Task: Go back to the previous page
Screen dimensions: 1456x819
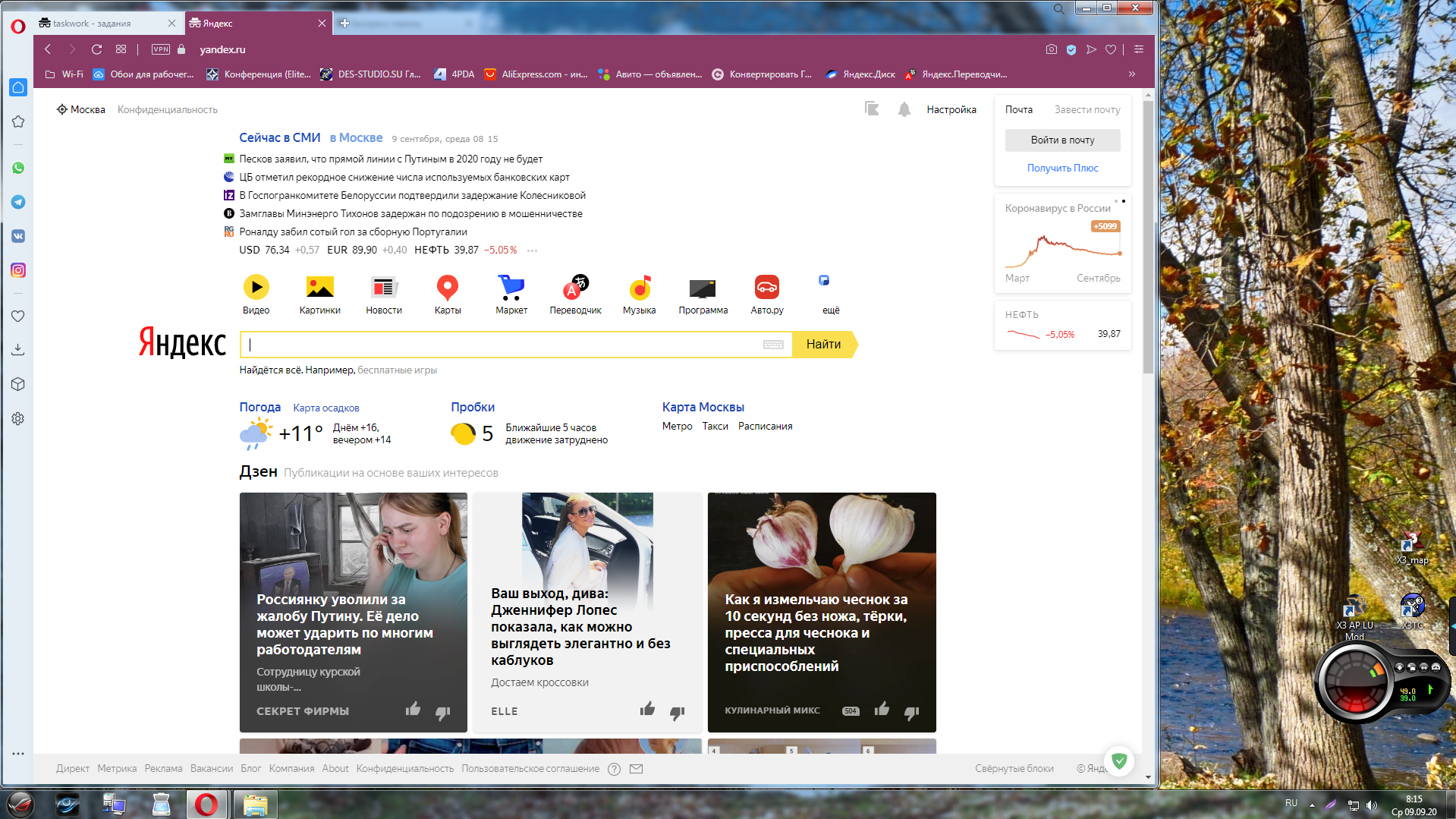Action: pos(48,49)
